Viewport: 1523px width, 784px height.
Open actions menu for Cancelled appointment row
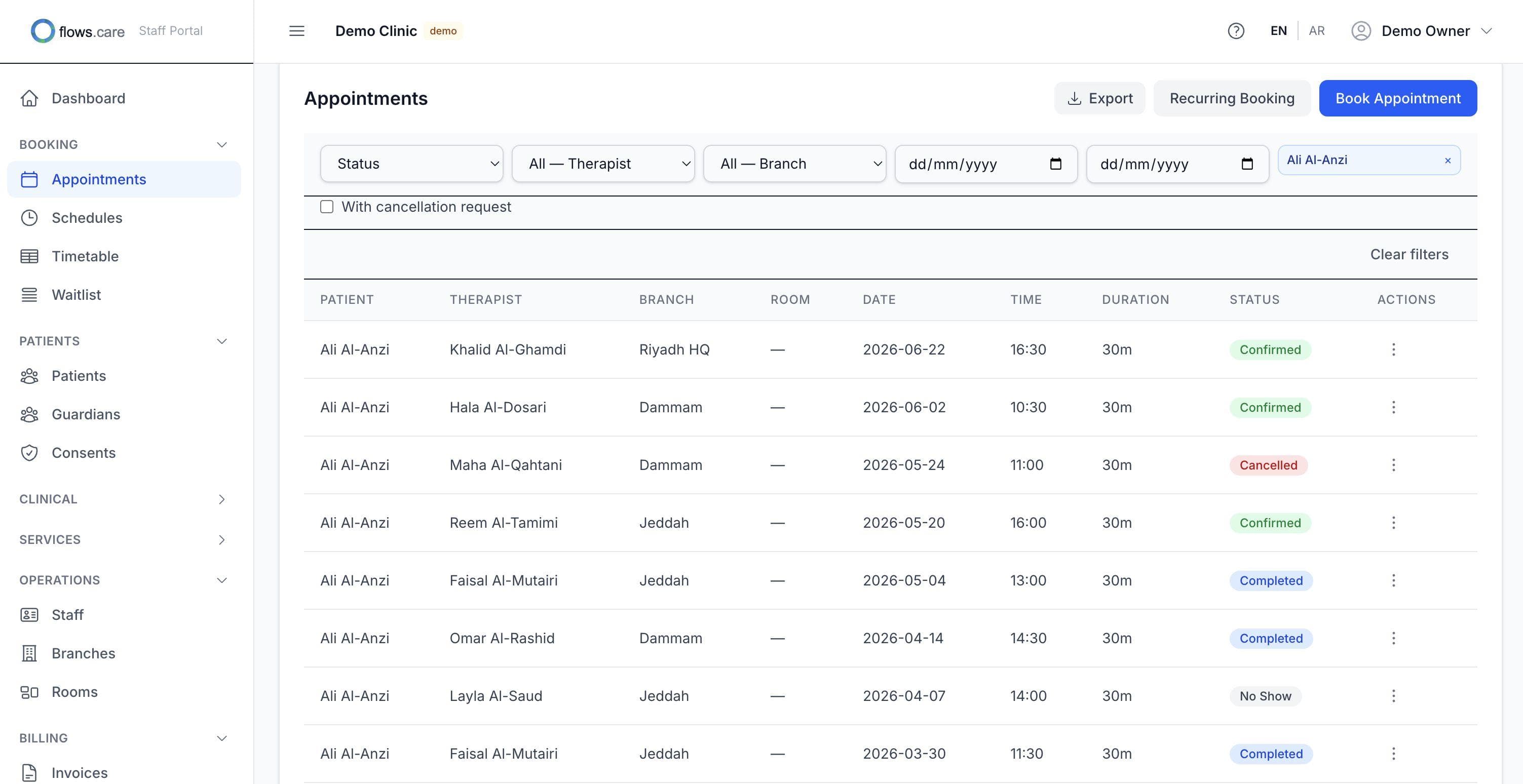click(x=1393, y=465)
